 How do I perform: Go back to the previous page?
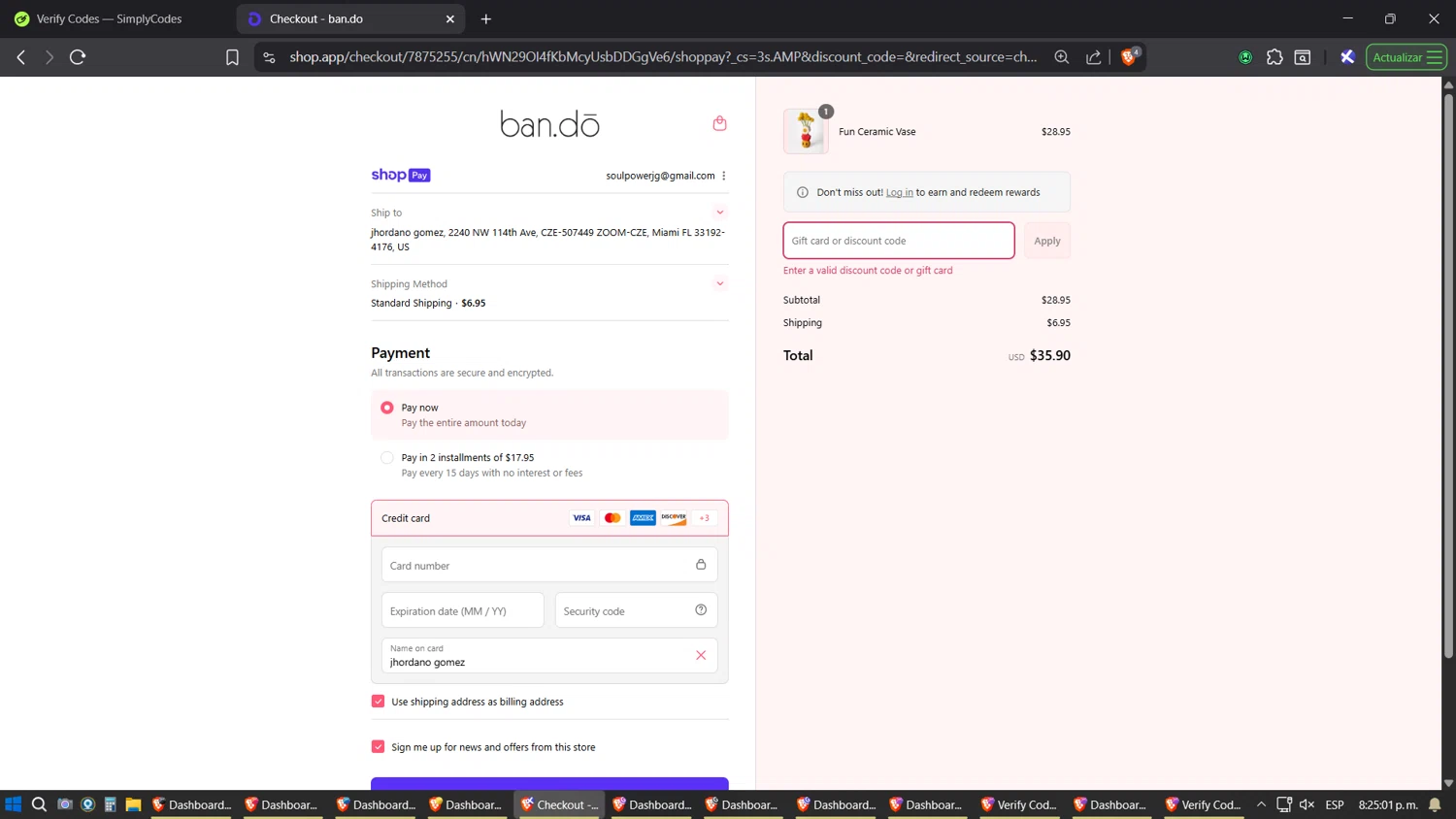pos(21,57)
